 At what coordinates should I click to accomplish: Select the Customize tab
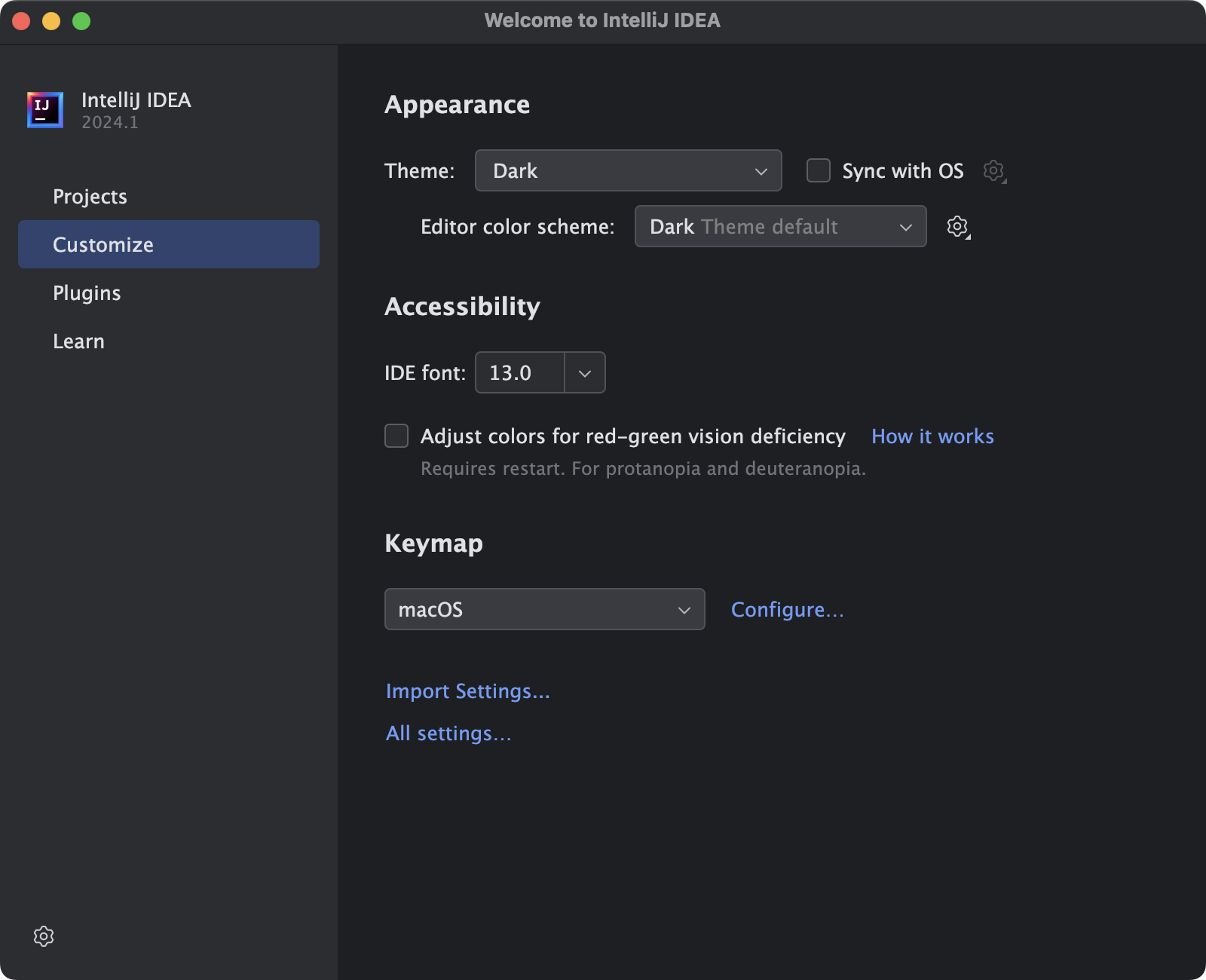coord(169,244)
